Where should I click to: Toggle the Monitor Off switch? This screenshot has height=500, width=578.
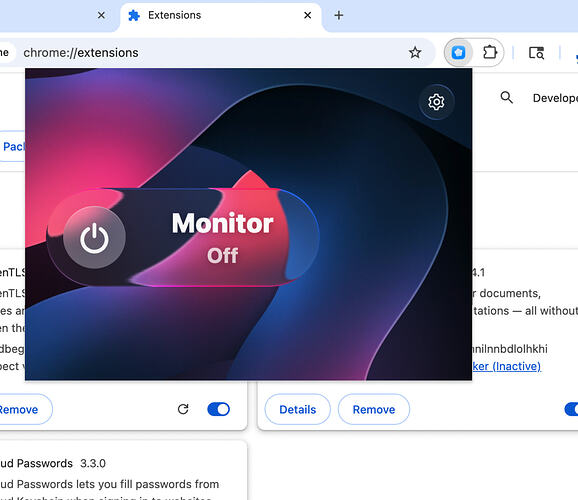pos(183,237)
